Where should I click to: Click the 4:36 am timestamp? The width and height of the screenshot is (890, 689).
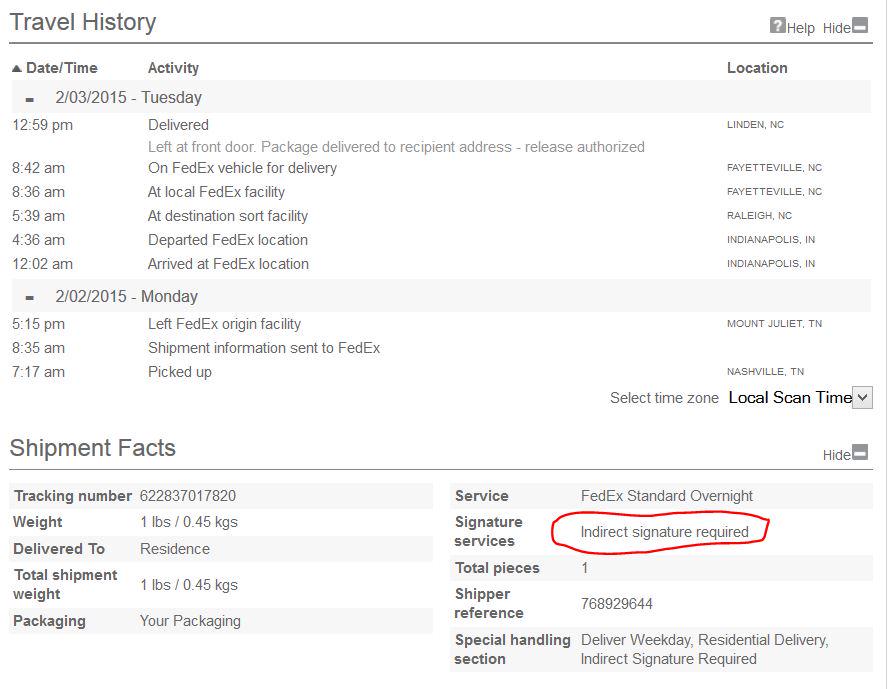(39, 240)
